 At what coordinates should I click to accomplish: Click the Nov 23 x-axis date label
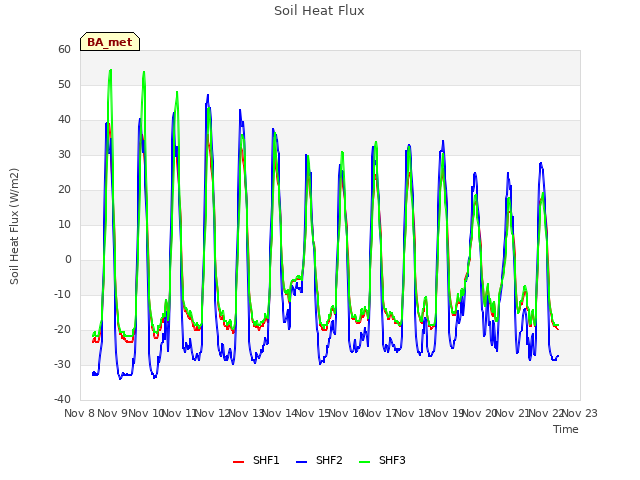pyautogui.click(x=580, y=413)
